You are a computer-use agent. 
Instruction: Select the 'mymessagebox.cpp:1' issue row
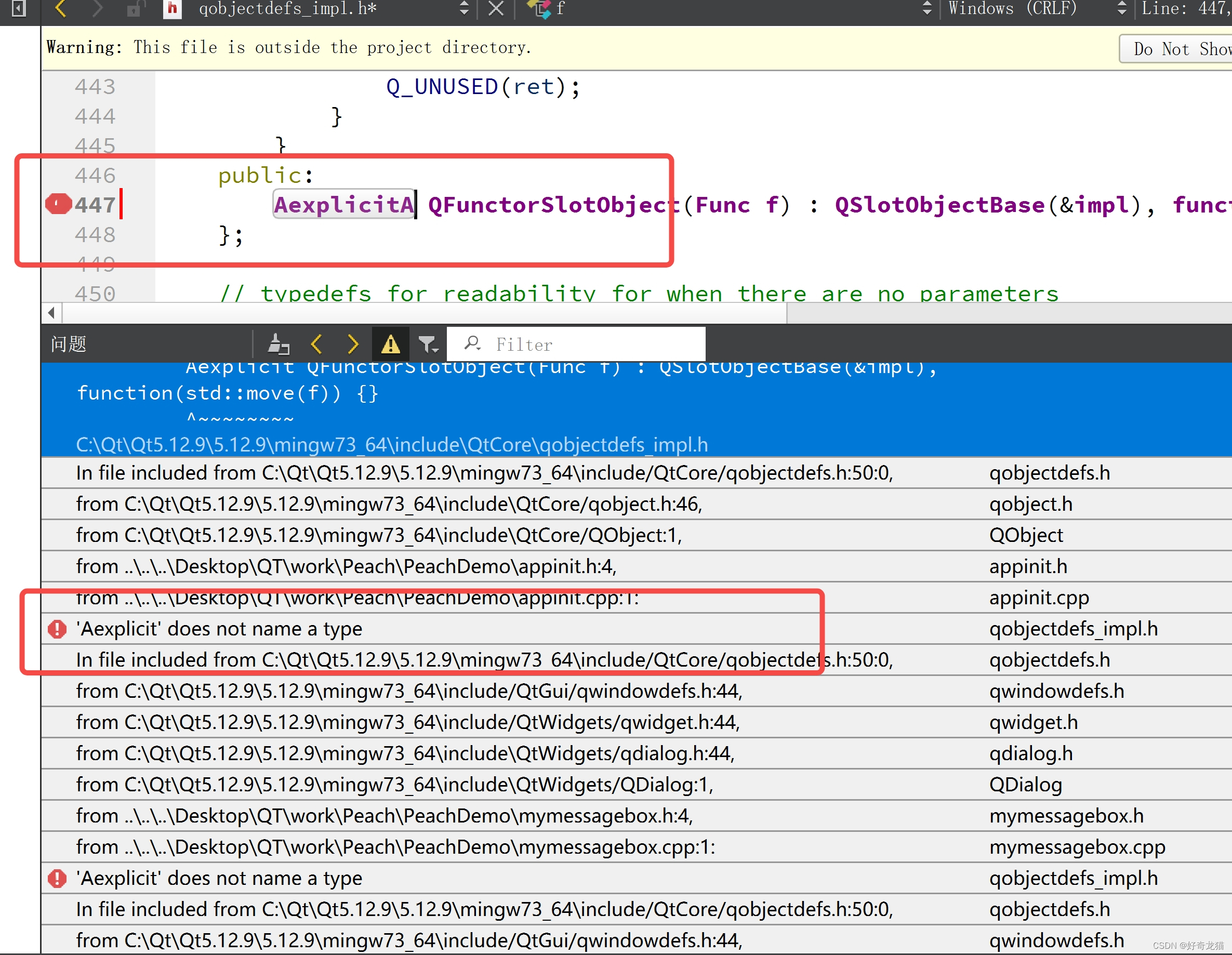pos(637,847)
